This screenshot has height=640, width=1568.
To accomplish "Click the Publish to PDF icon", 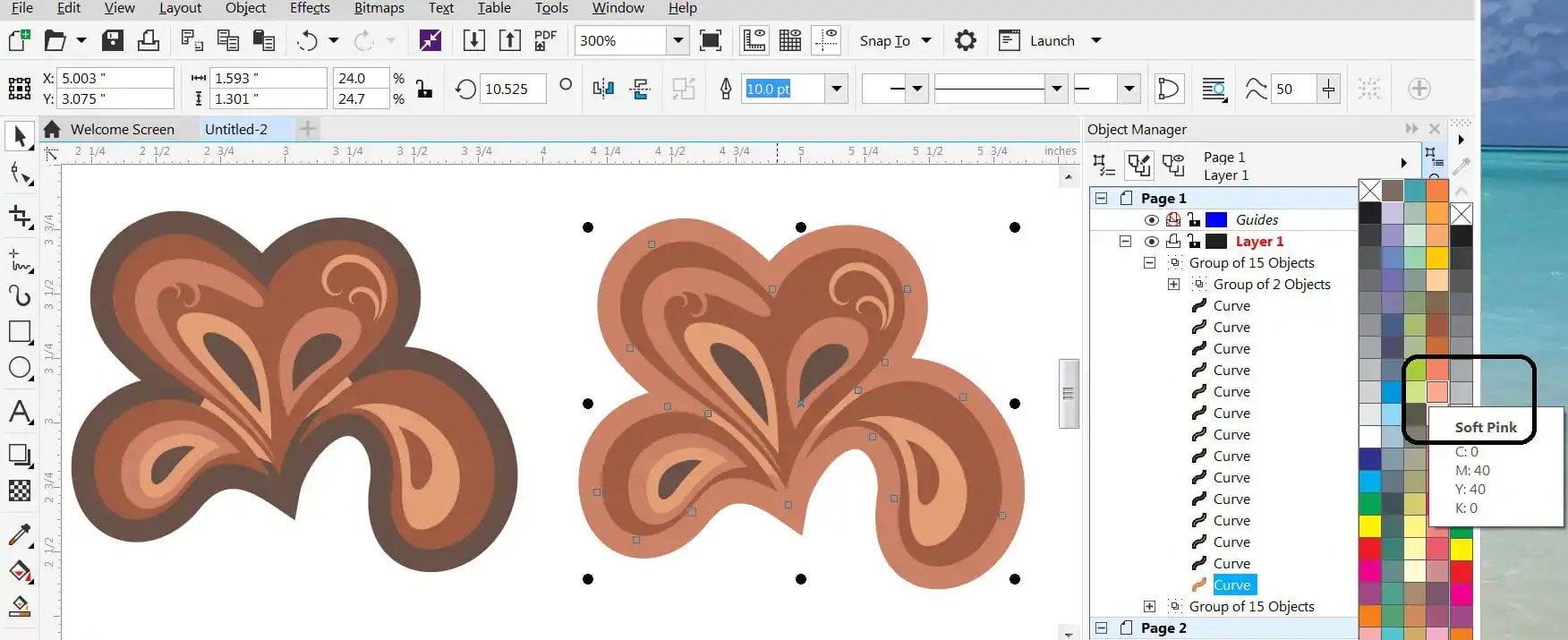I will 545,40.
